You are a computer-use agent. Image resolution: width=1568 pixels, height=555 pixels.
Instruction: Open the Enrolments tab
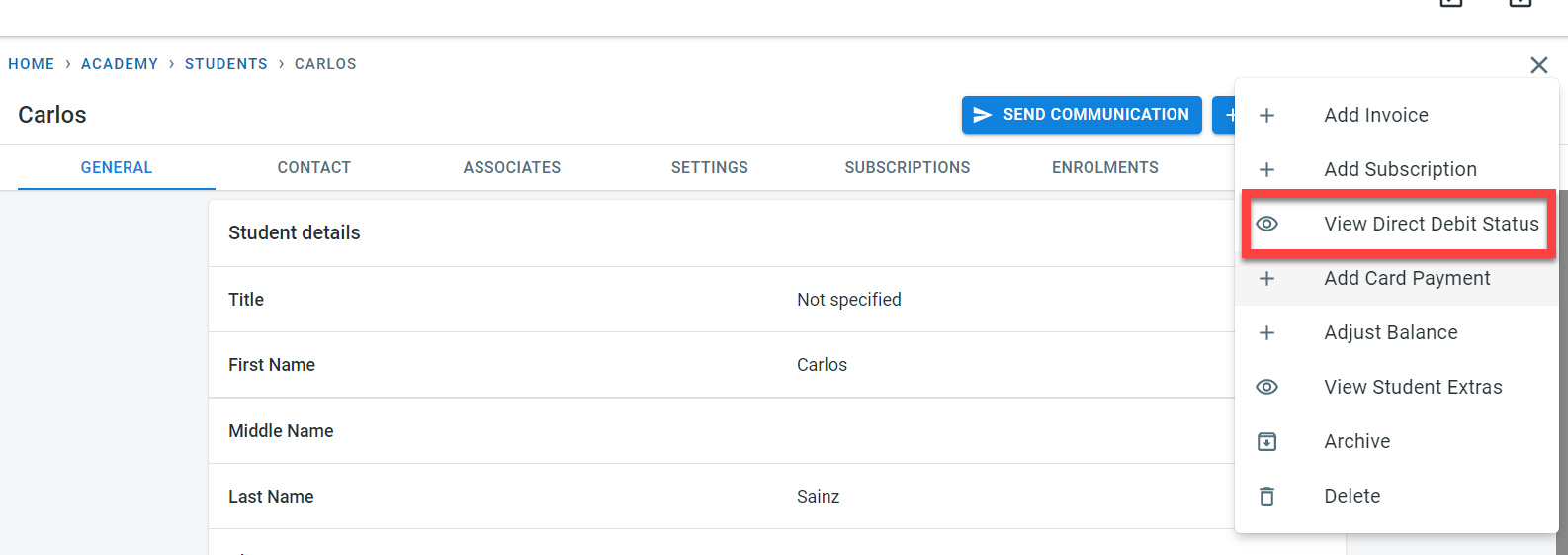tap(1104, 168)
